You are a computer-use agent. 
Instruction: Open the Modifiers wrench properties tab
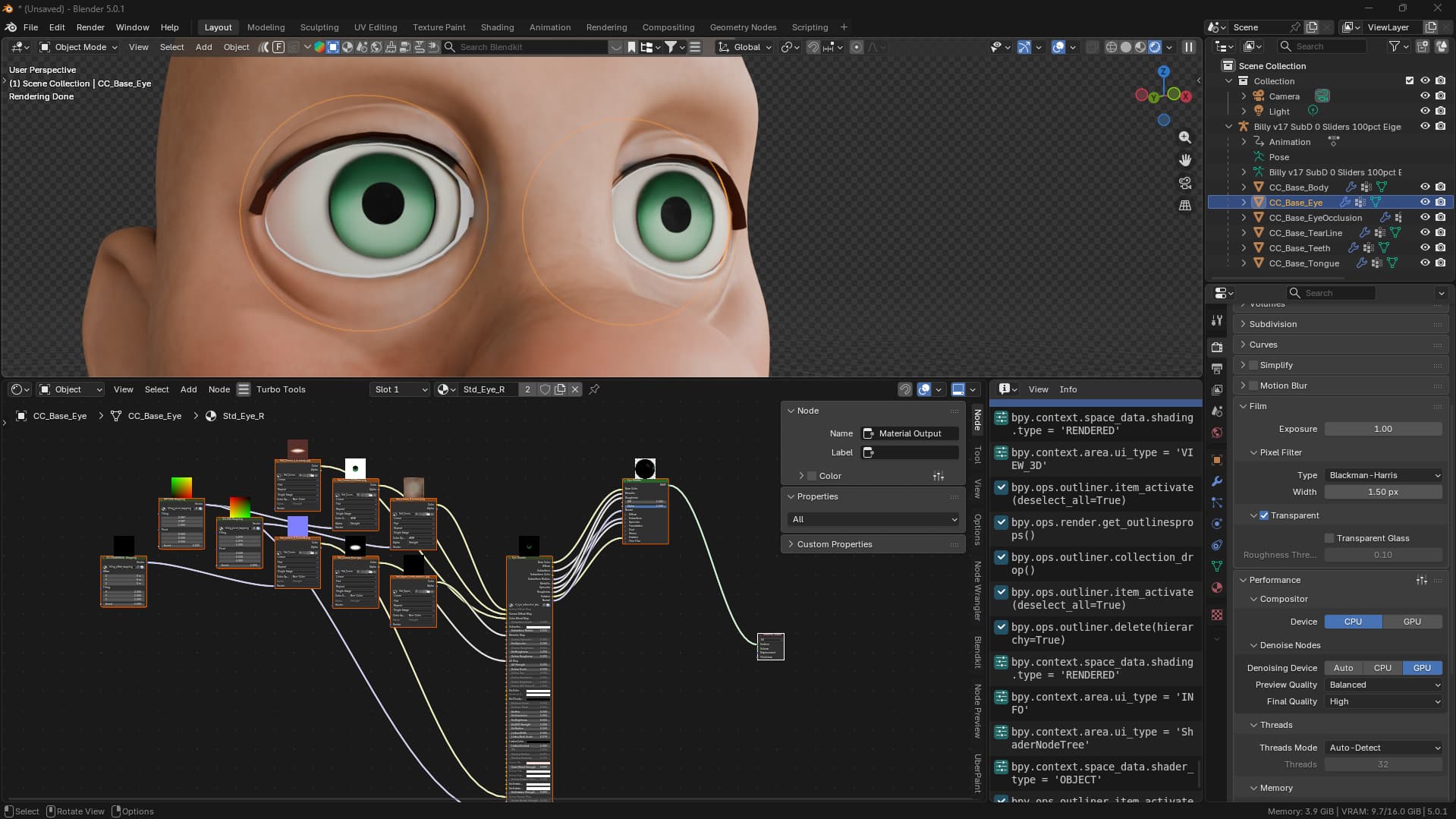point(1217,481)
